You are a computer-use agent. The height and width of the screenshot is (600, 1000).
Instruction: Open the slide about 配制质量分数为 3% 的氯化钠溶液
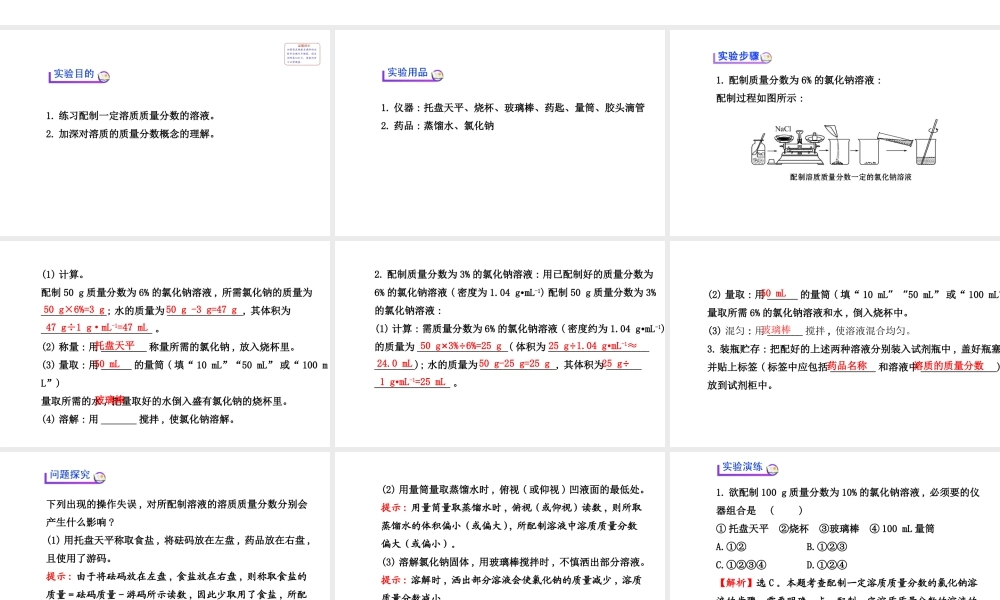[x=499, y=344]
